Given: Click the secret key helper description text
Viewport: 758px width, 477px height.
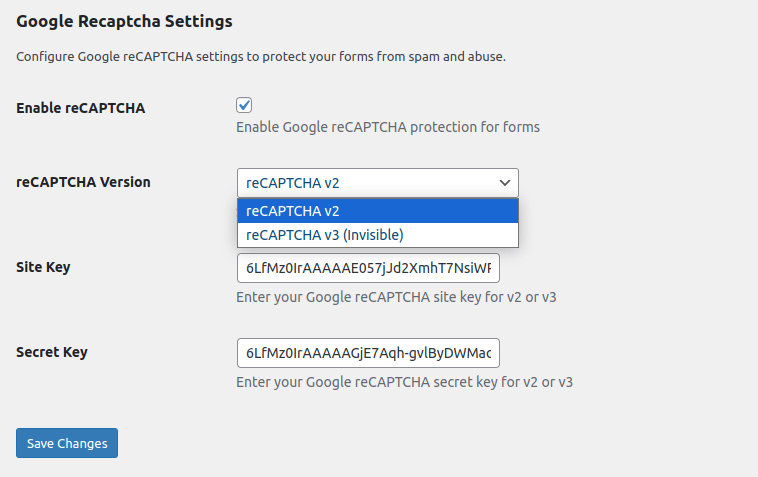Looking at the screenshot, I should [404, 382].
